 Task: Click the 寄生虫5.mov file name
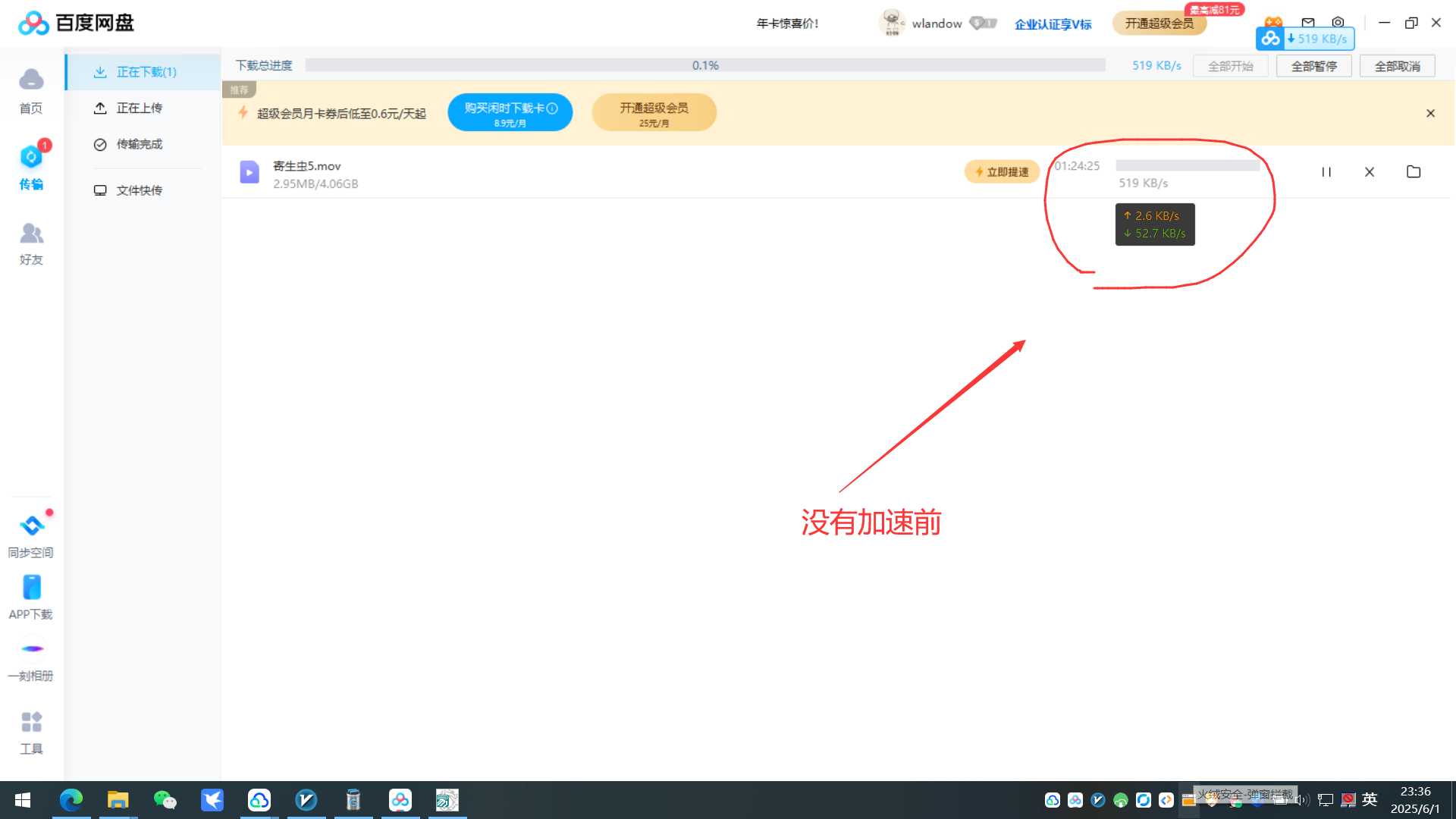pos(306,166)
